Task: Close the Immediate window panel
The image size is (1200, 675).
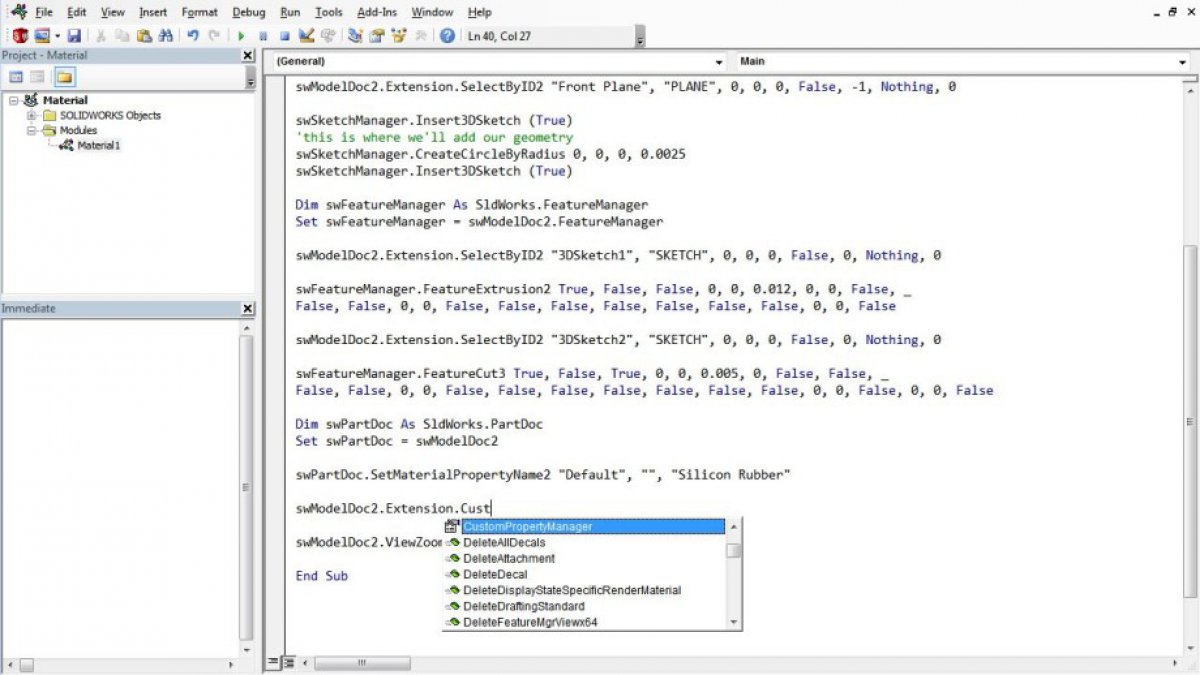Action: 248,309
